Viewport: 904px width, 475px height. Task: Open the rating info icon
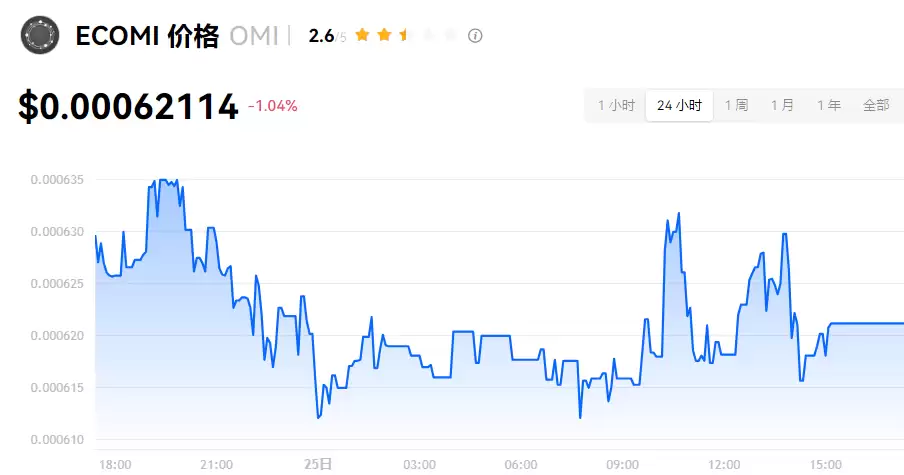[x=476, y=36]
